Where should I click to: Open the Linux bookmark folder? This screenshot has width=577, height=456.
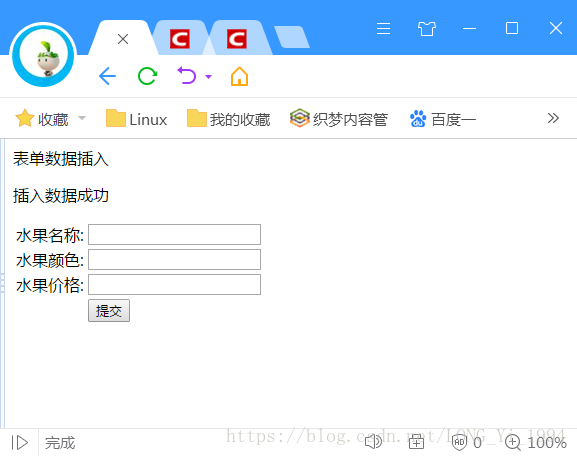[136, 119]
